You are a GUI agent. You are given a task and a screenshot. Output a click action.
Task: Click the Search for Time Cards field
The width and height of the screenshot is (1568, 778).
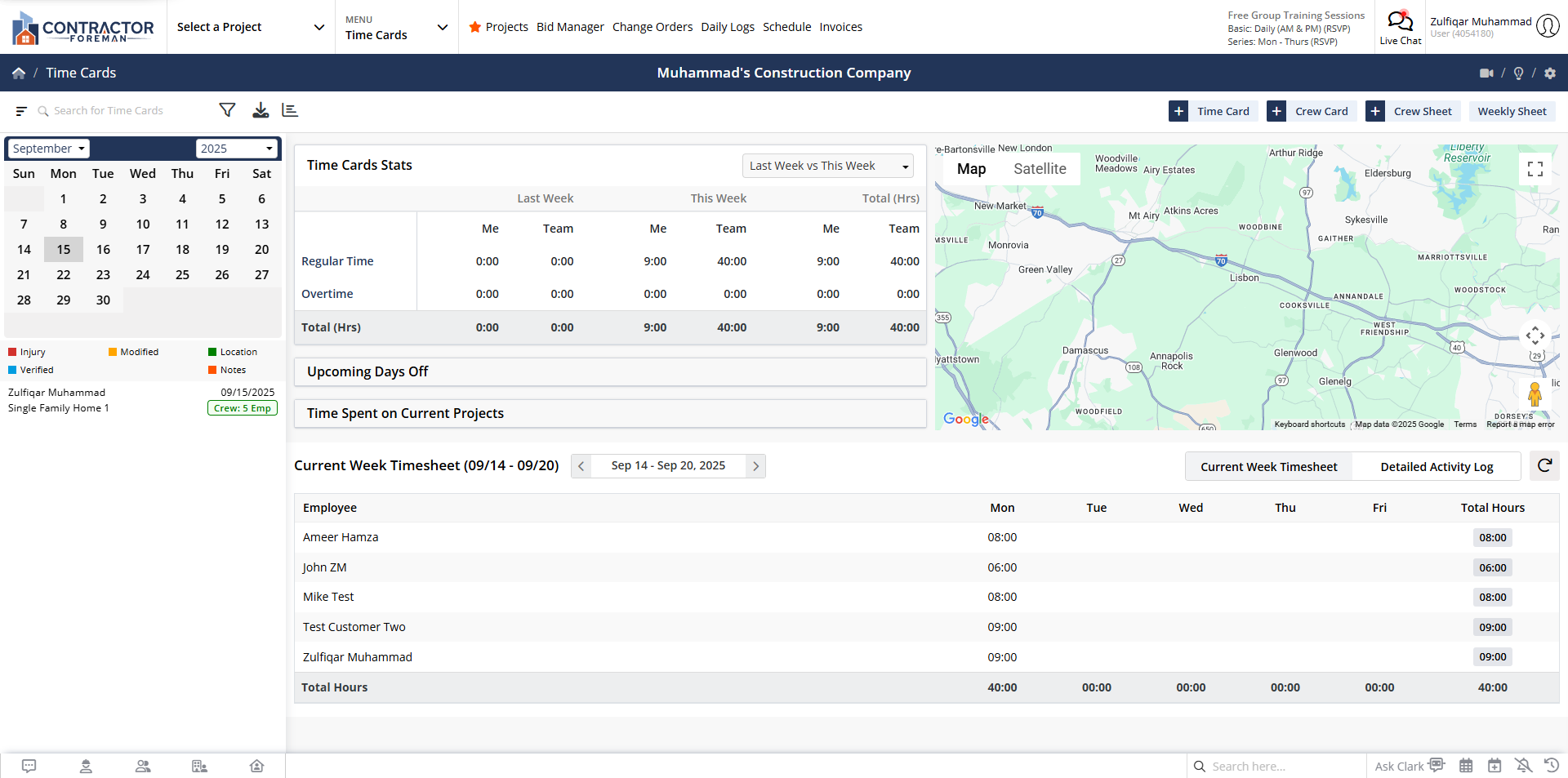[x=122, y=110]
